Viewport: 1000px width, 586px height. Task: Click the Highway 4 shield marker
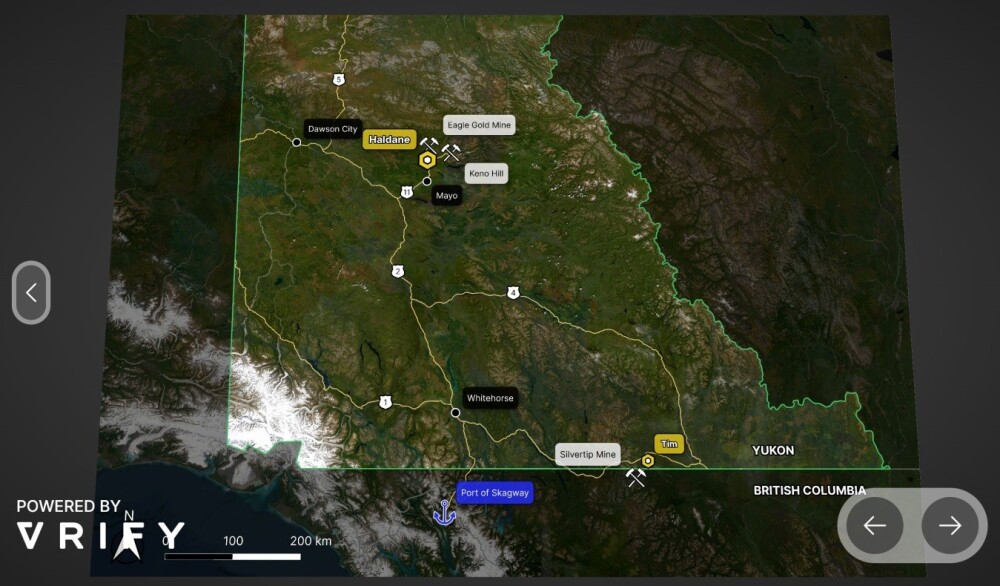point(513,293)
